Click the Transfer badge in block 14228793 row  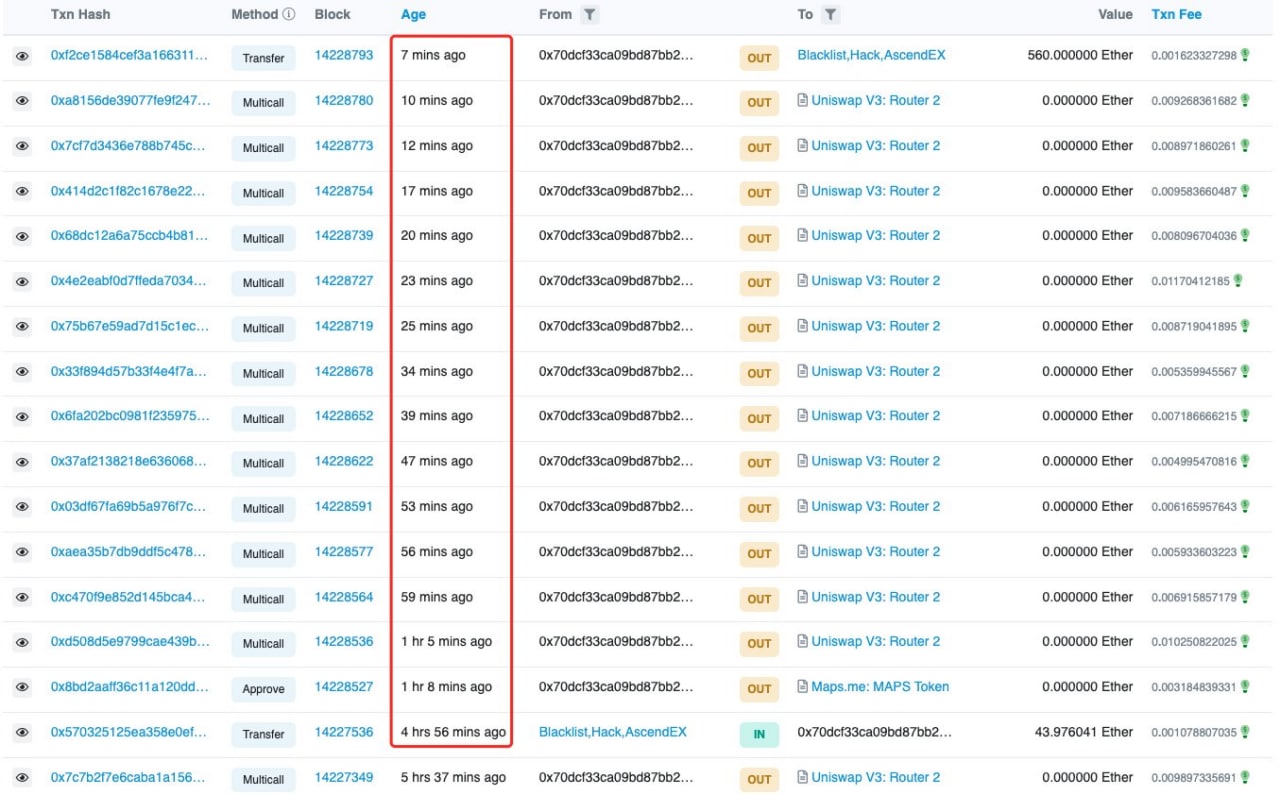(x=264, y=58)
